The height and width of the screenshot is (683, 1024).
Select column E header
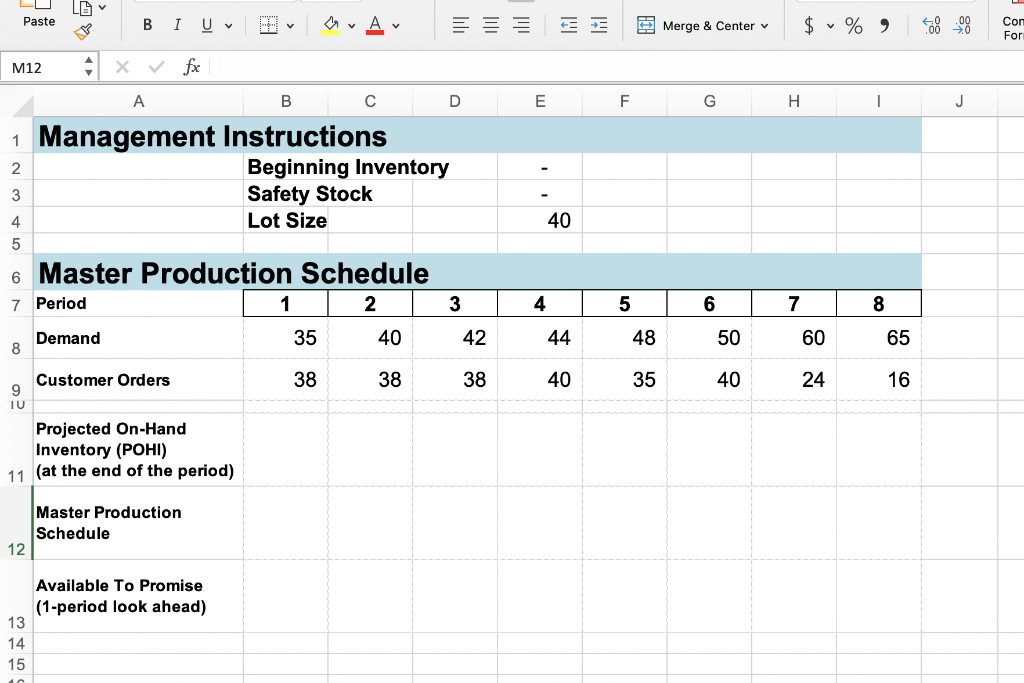pyautogui.click(x=540, y=101)
